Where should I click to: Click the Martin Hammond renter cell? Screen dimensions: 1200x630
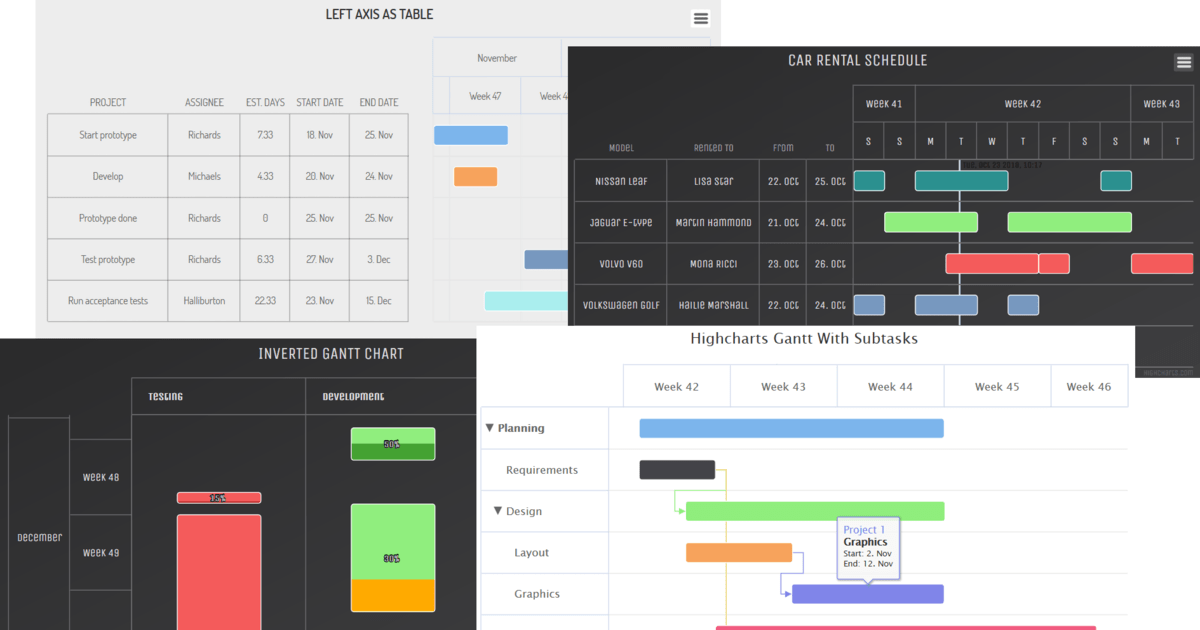point(713,222)
